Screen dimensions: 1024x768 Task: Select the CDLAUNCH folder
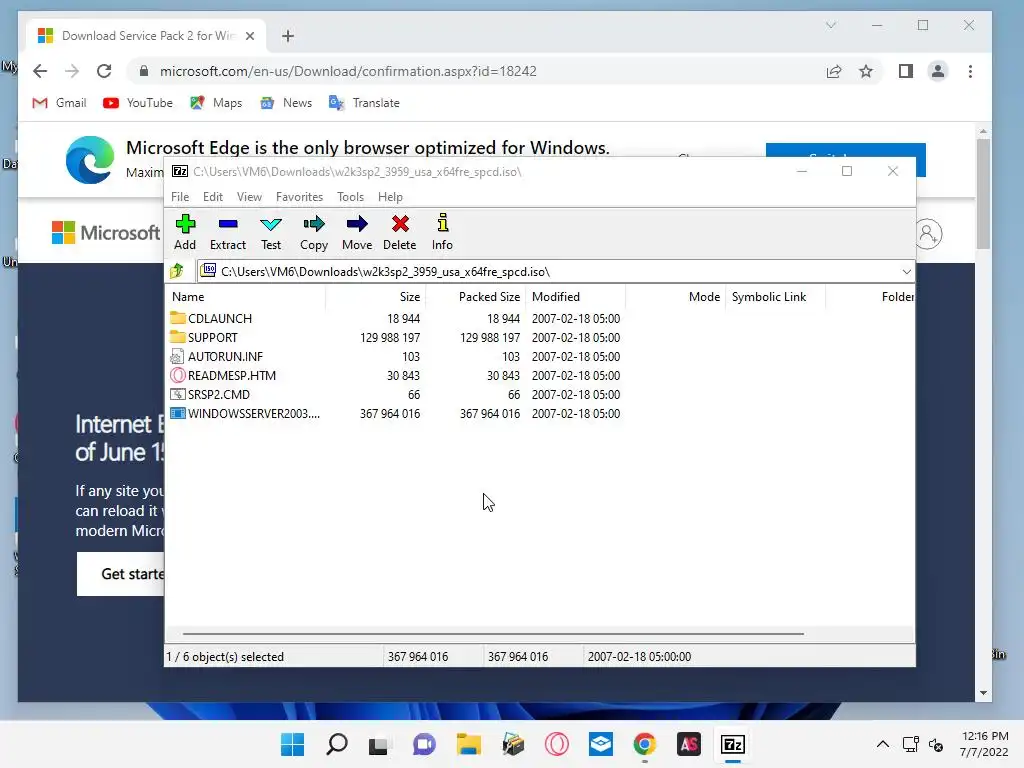(219, 319)
